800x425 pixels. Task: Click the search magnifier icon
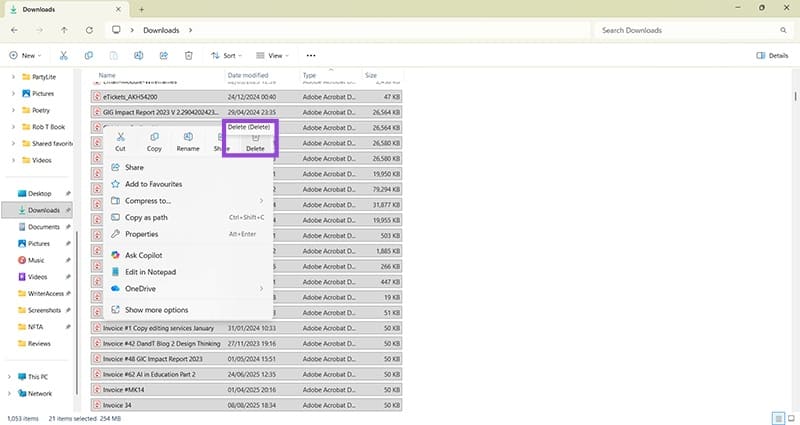(x=783, y=30)
